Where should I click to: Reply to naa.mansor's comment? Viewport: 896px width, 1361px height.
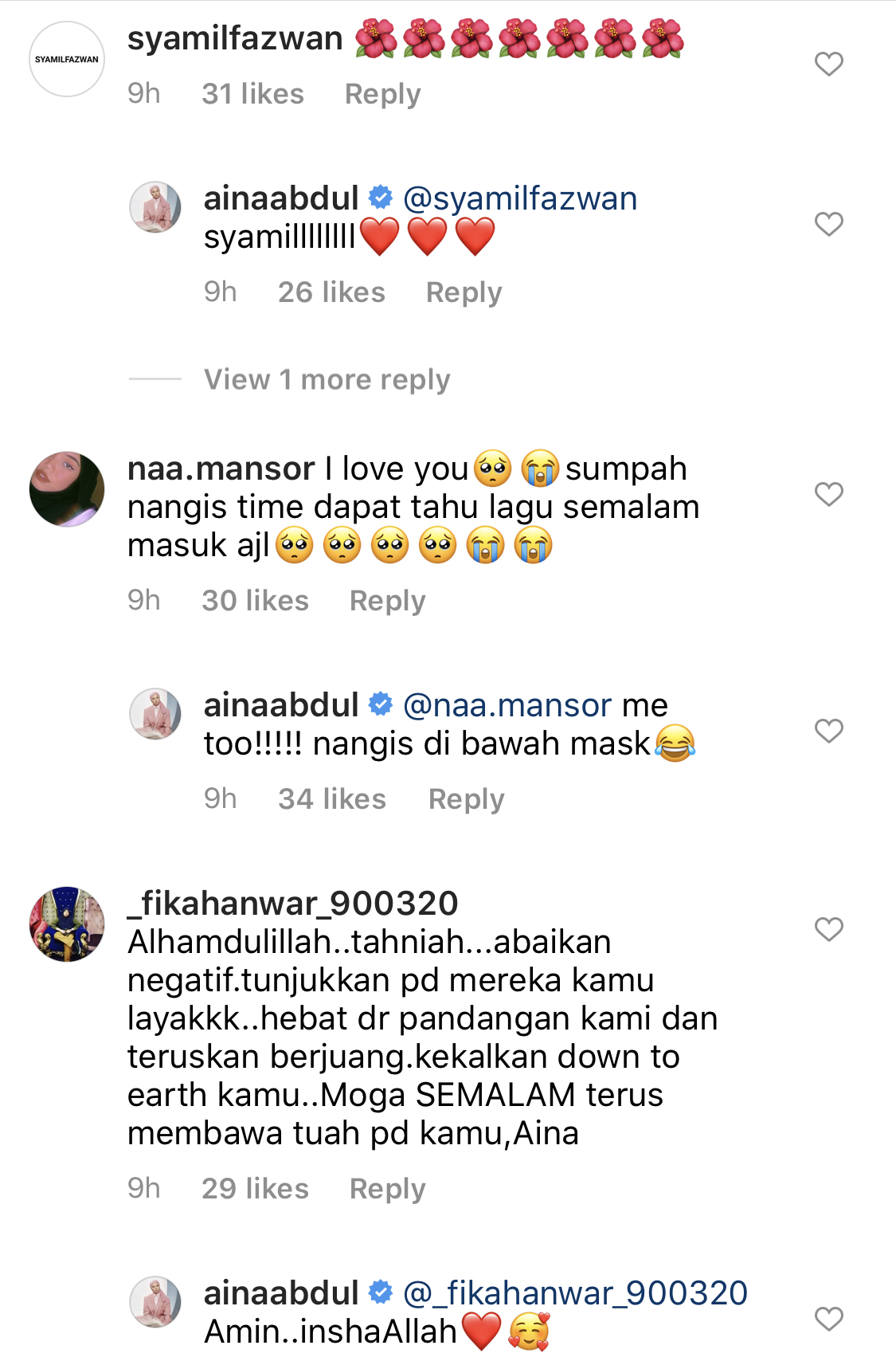point(388,601)
